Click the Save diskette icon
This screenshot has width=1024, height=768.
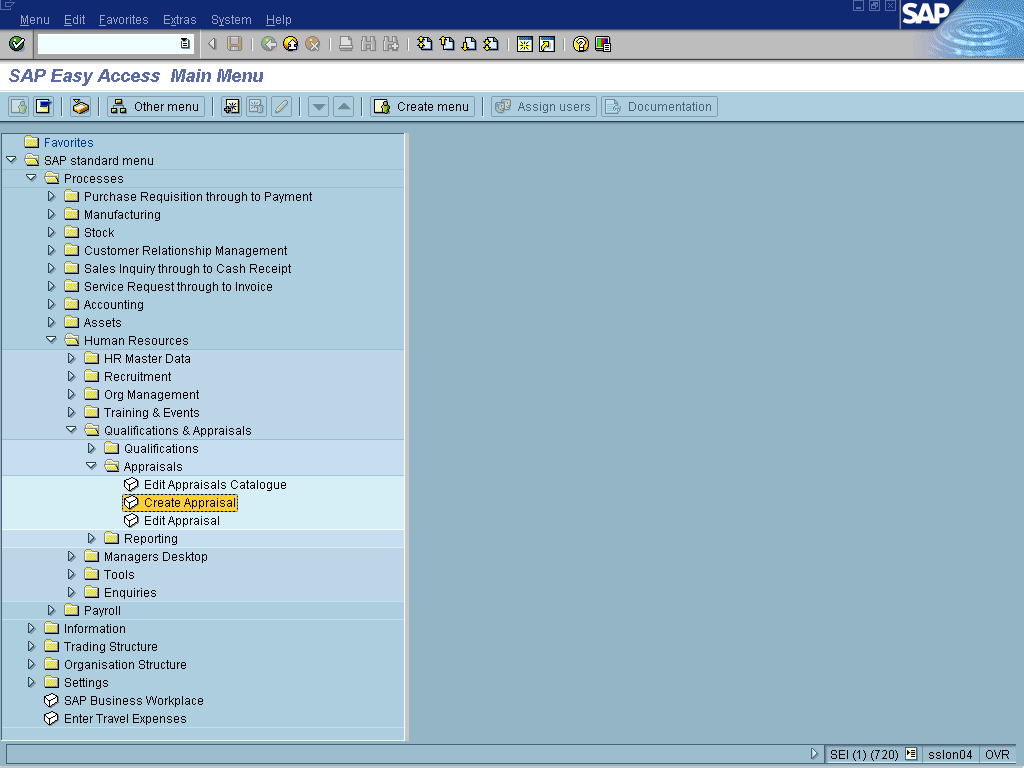click(234, 44)
